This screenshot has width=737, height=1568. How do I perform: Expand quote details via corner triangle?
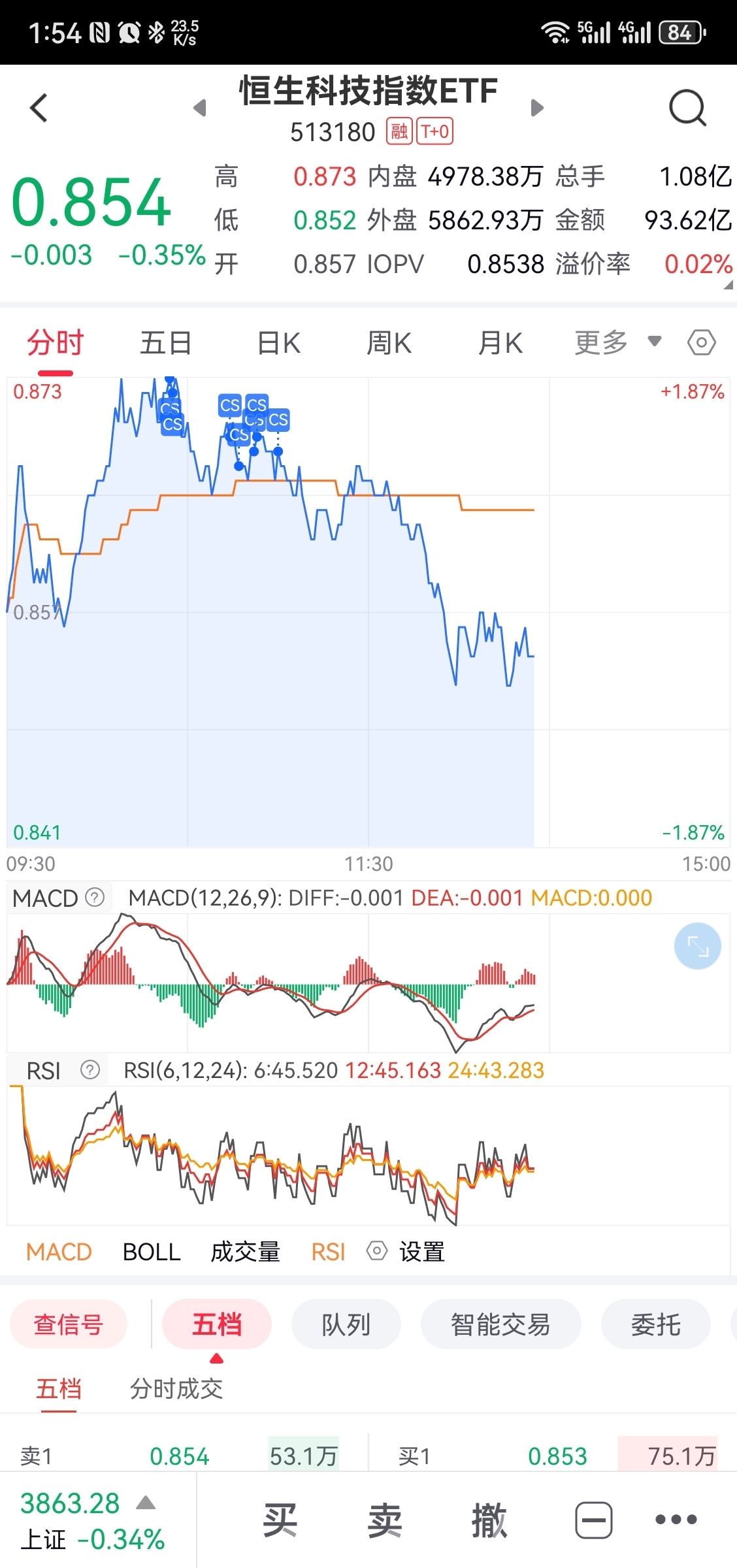[728, 285]
